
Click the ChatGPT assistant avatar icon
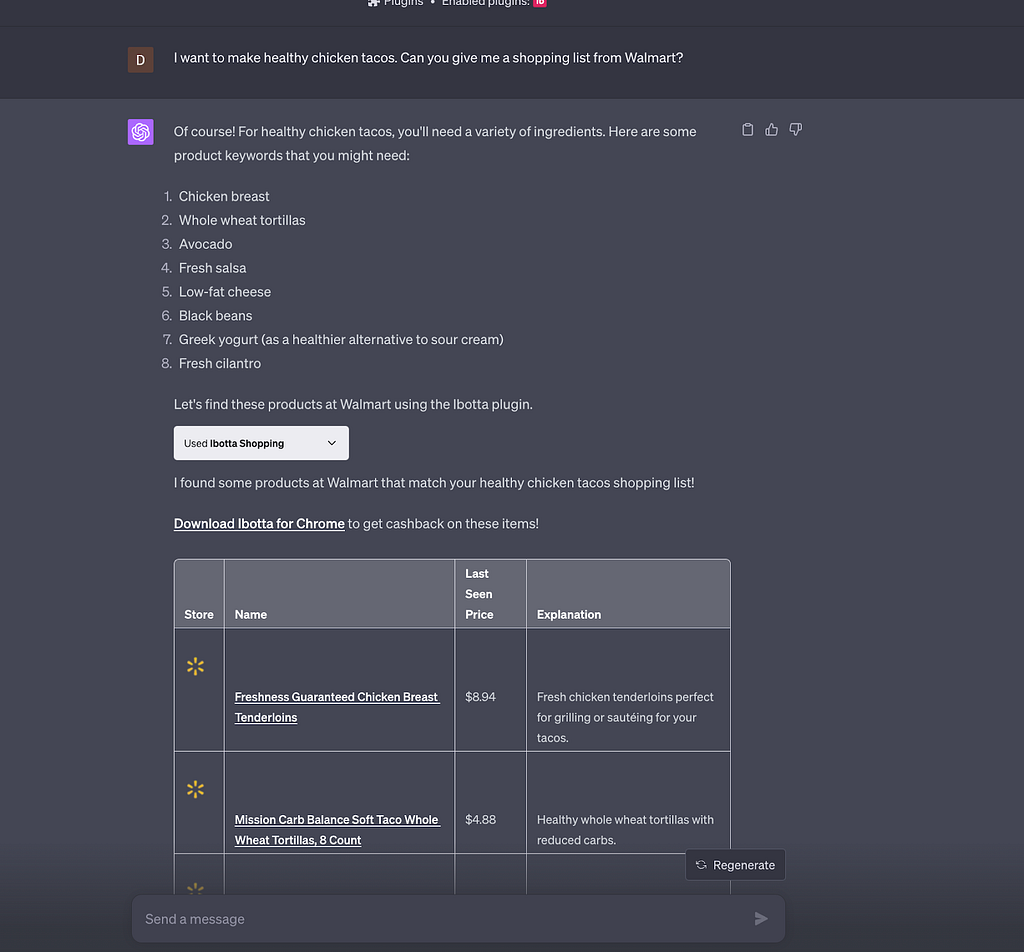point(140,132)
